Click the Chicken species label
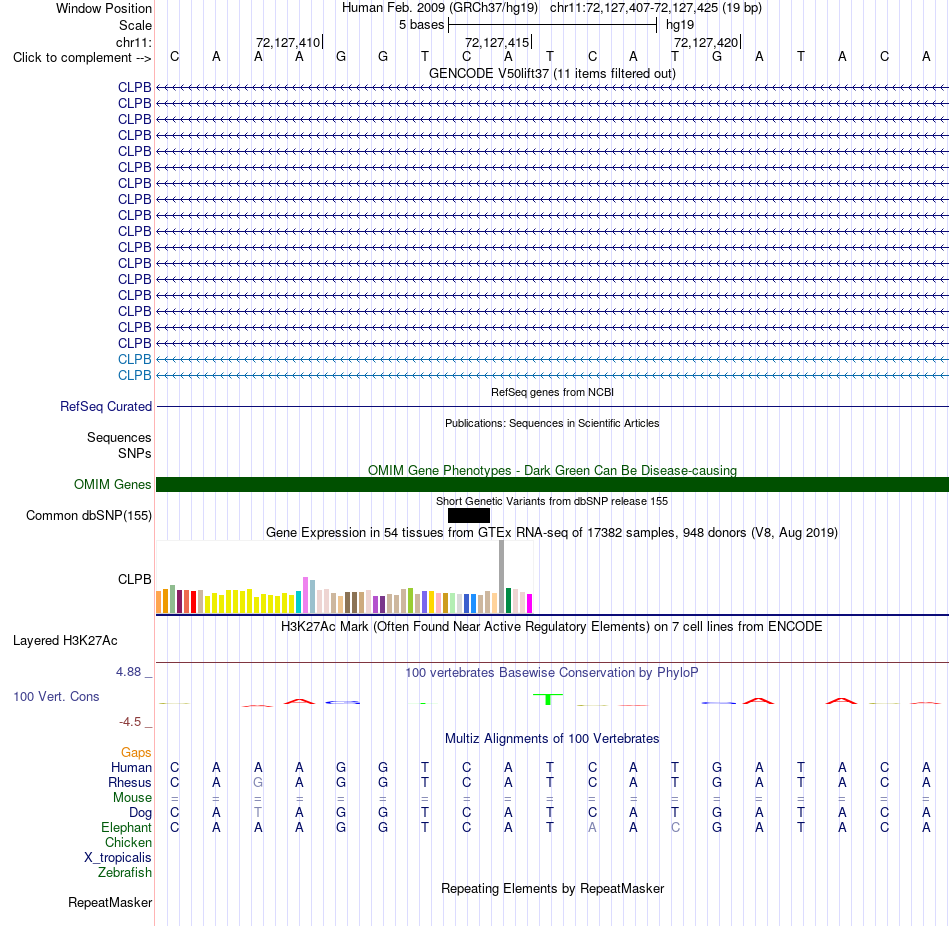This screenshot has width=950, height=926. [x=128, y=842]
